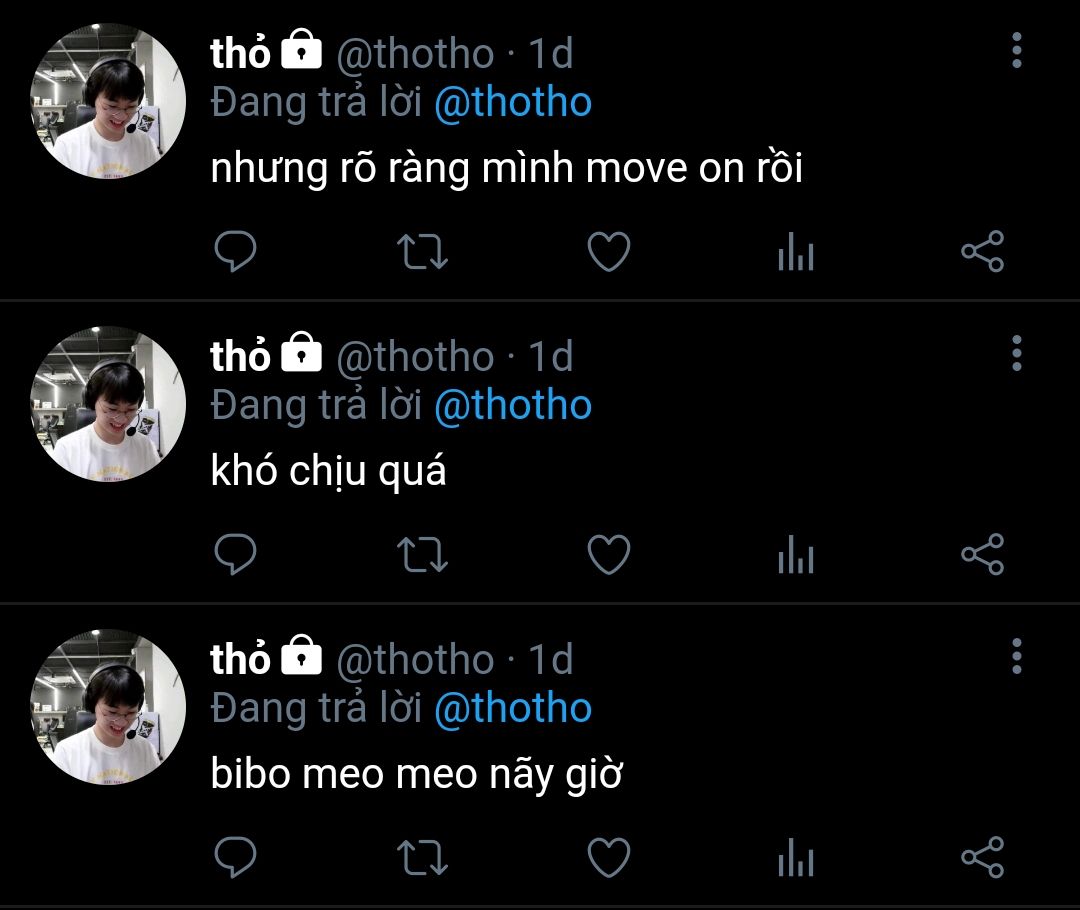Image resolution: width=1080 pixels, height=910 pixels.
Task: View analytics for the "khó chịu quá" tweet
Action: coord(796,555)
